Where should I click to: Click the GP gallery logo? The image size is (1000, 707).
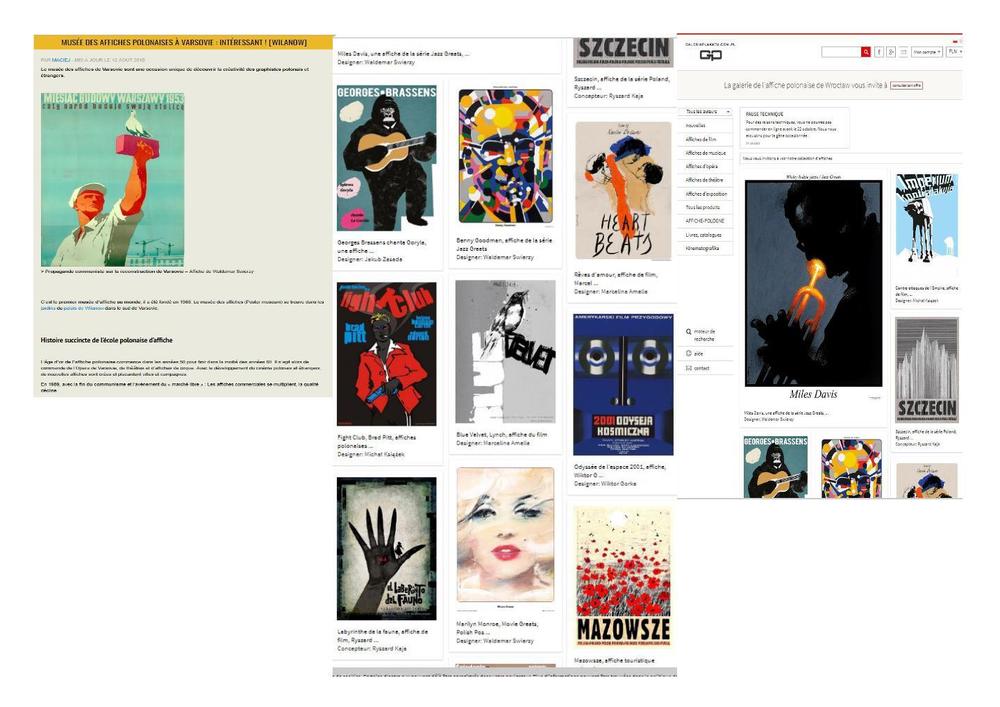click(x=710, y=55)
